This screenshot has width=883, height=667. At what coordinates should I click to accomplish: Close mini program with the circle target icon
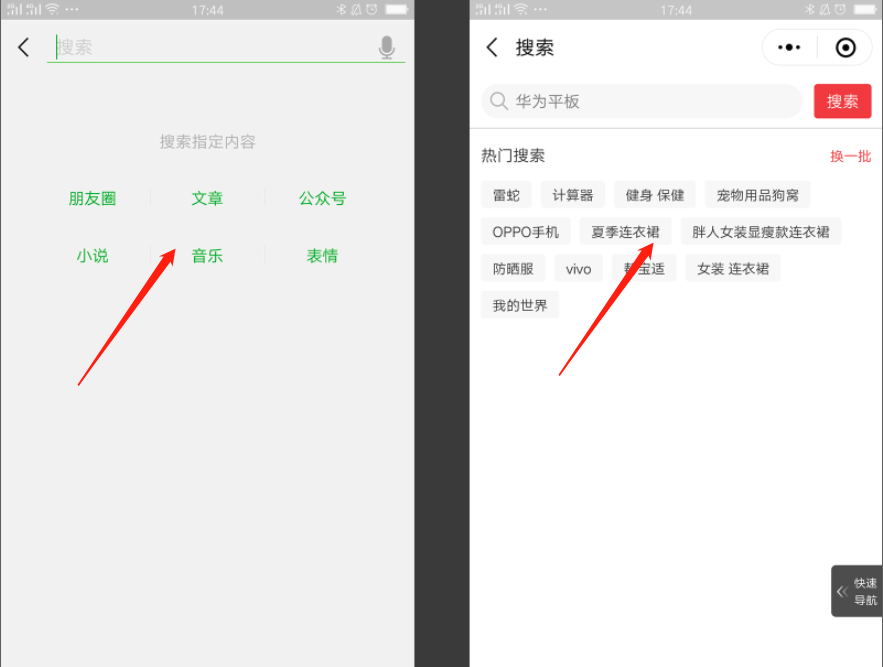point(845,48)
